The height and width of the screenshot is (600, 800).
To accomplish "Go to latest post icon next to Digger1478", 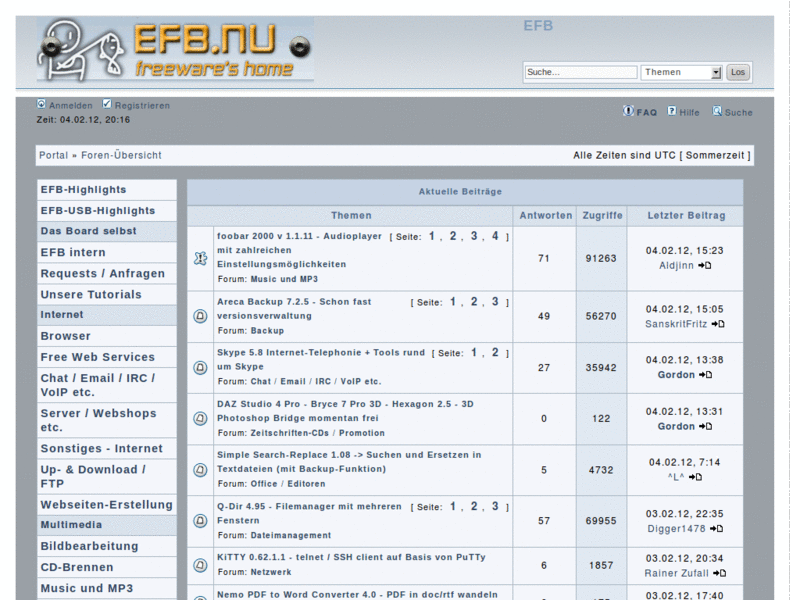I will pyautogui.click(x=716, y=529).
